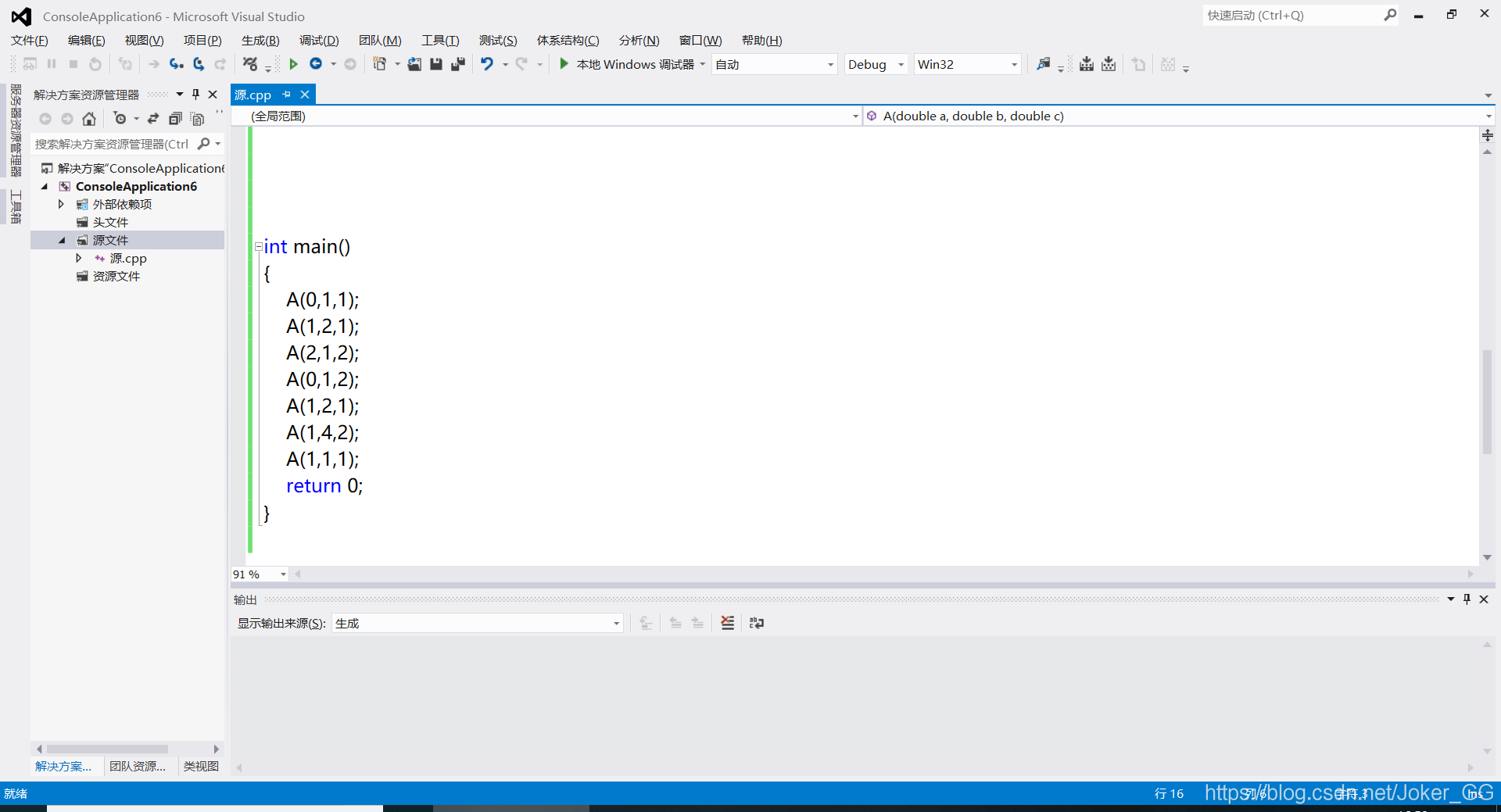Save the current file with the Save icon

point(436,64)
